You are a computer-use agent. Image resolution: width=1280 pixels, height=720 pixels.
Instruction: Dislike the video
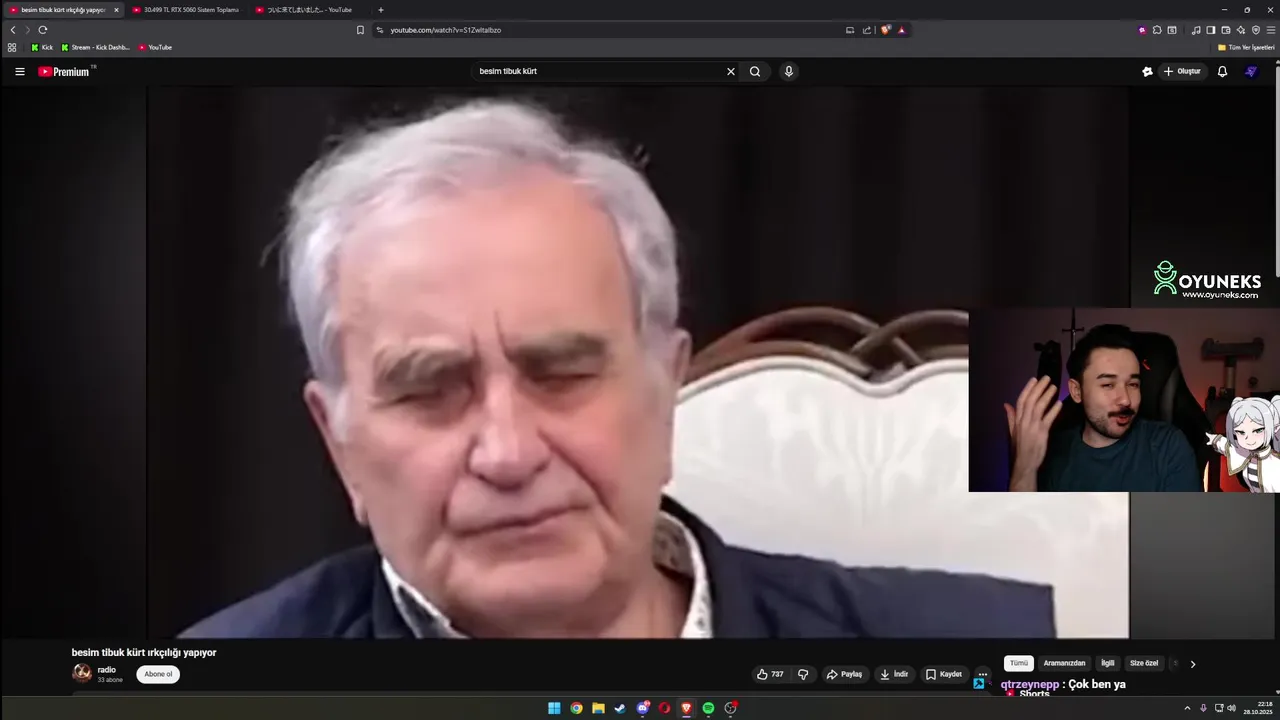tap(803, 675)
